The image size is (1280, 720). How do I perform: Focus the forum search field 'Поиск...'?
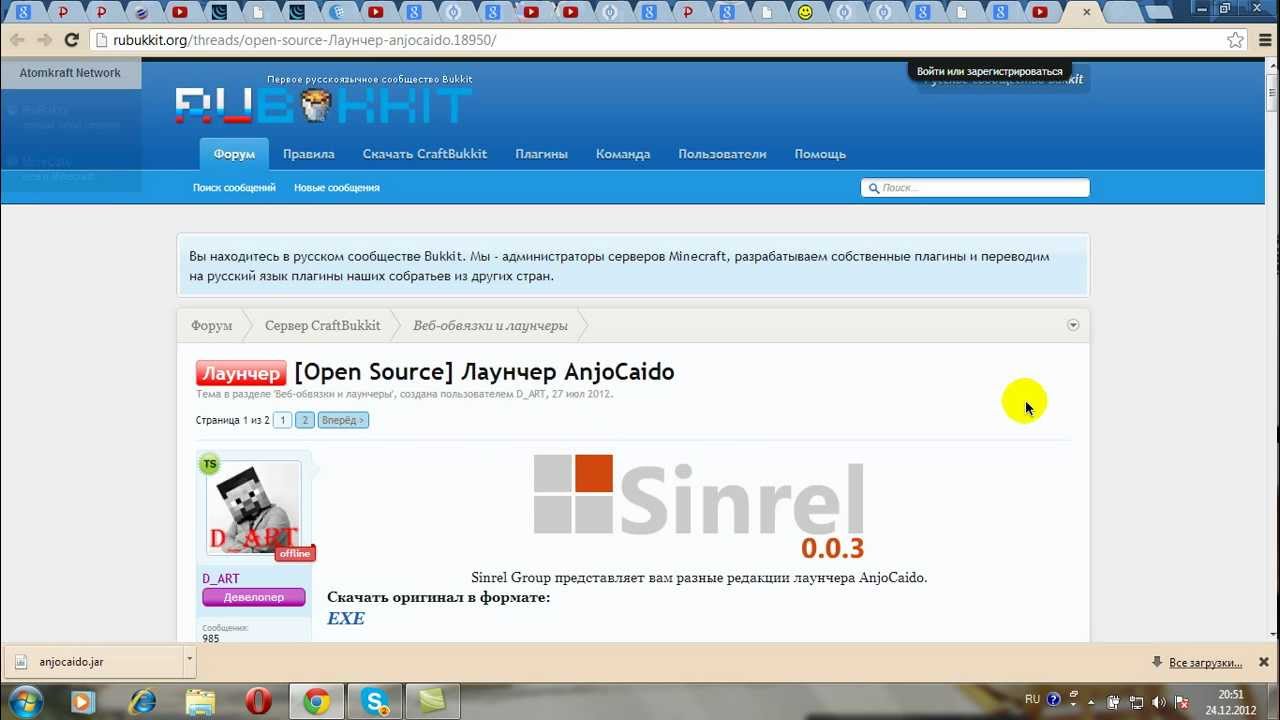coord(975,188)
